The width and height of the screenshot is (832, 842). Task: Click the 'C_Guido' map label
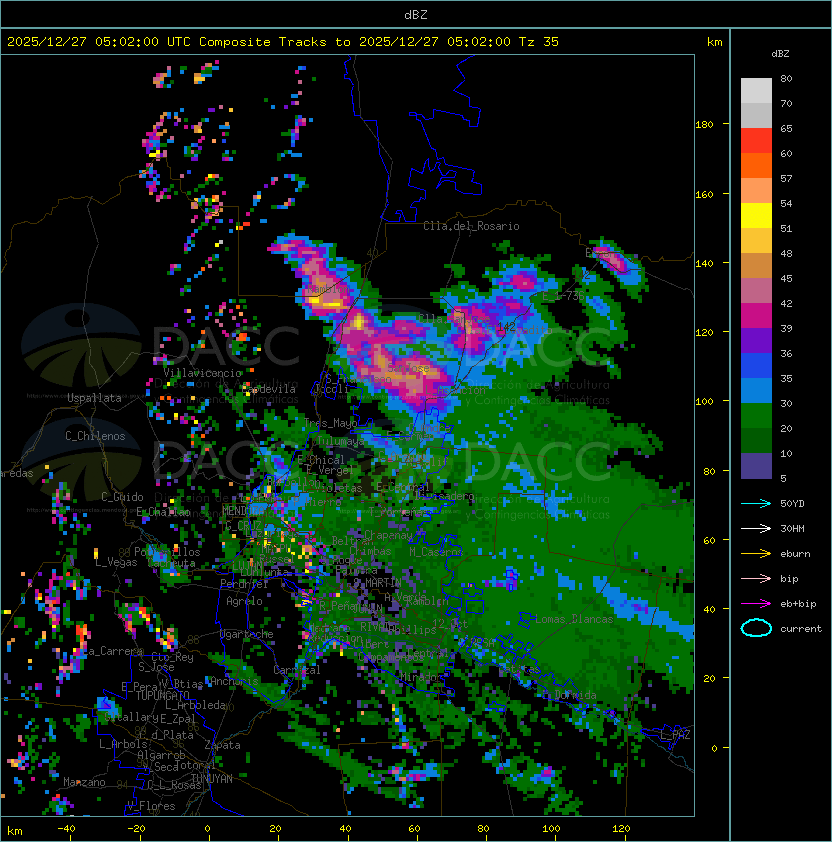[122, 497]
